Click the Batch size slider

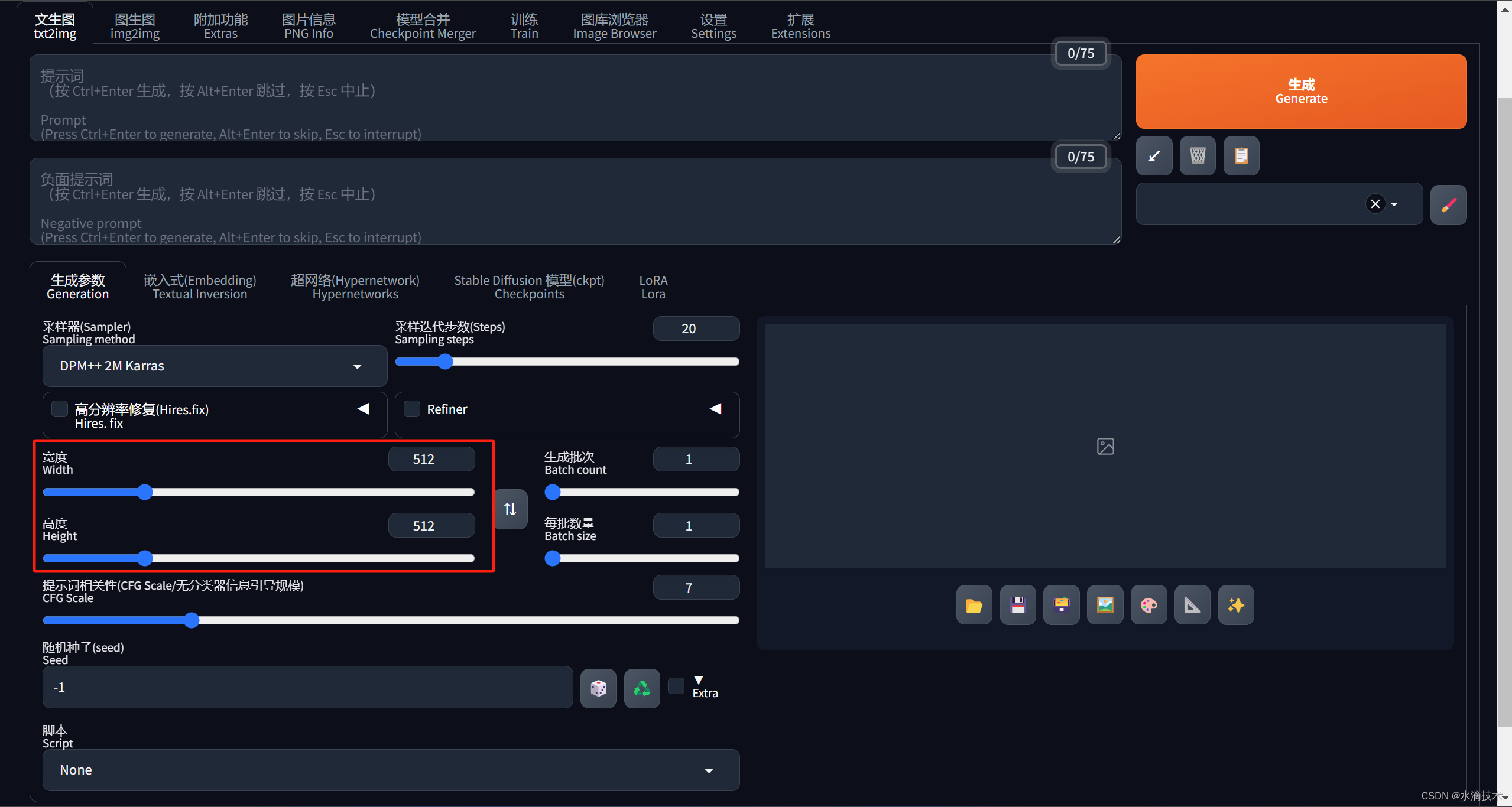(x=641, y=558)
